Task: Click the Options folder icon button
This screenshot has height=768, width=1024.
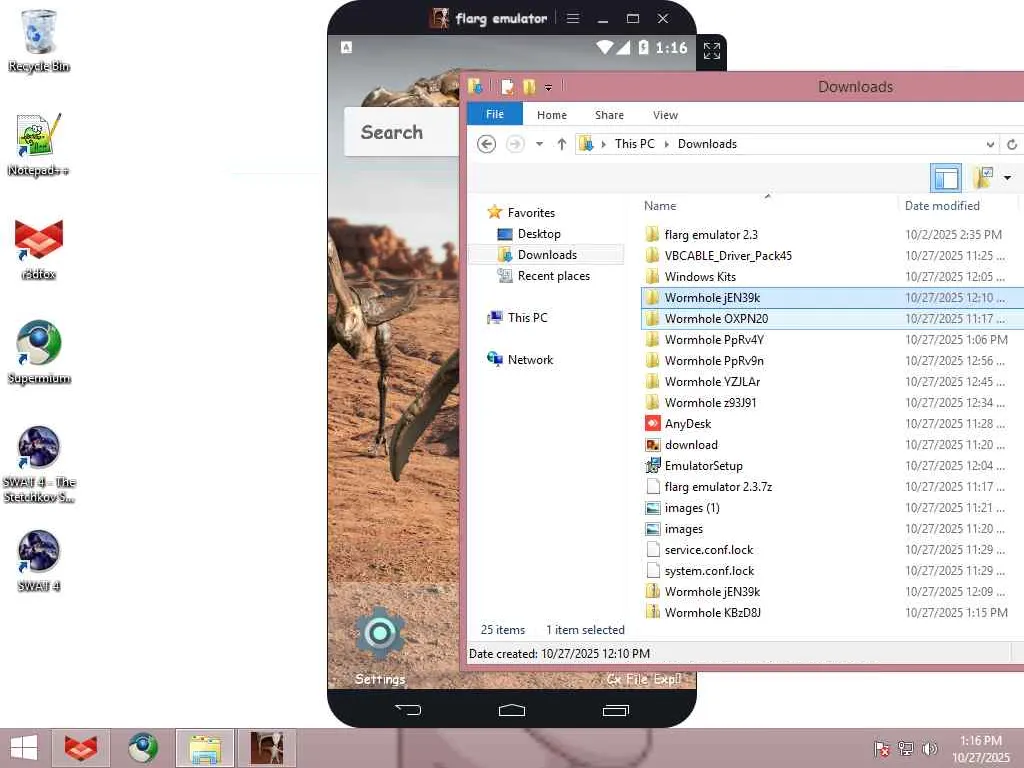Action: coord(984,178)
